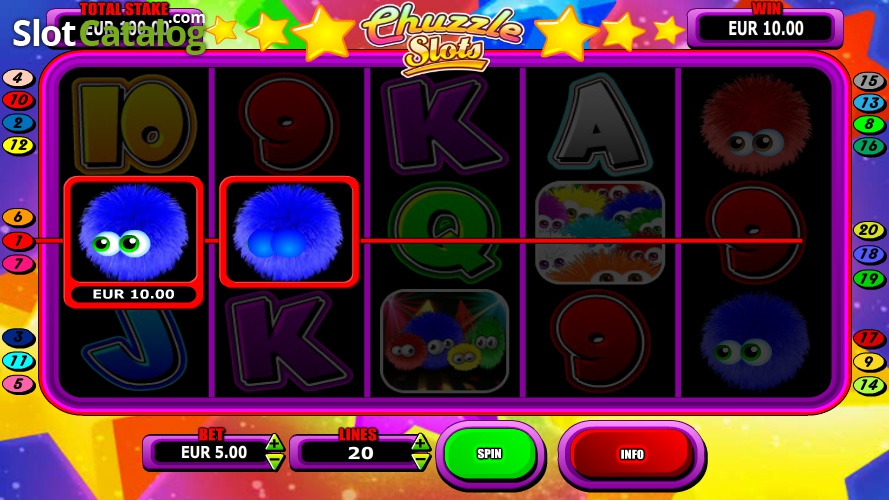Select payline marker number 20
This screenshot has height=500, width=889.
(869, 230)
